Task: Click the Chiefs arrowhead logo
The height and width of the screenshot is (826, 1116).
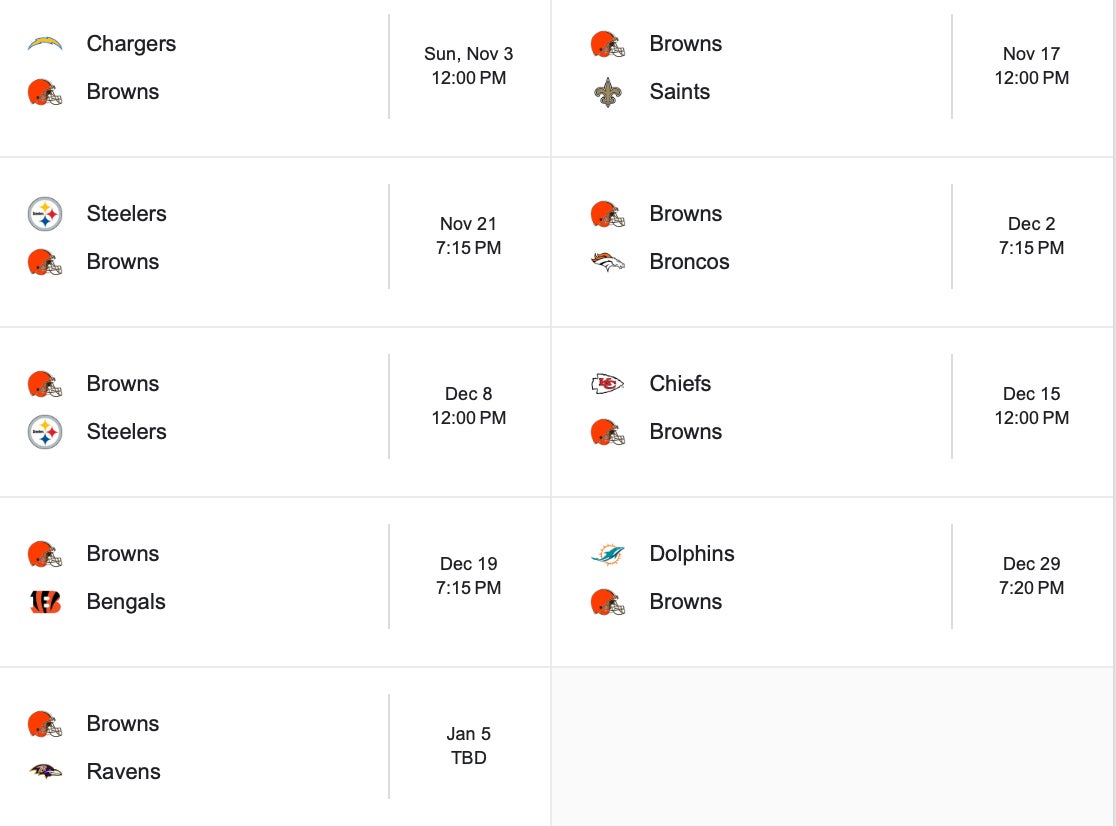Action: [608, 384]
